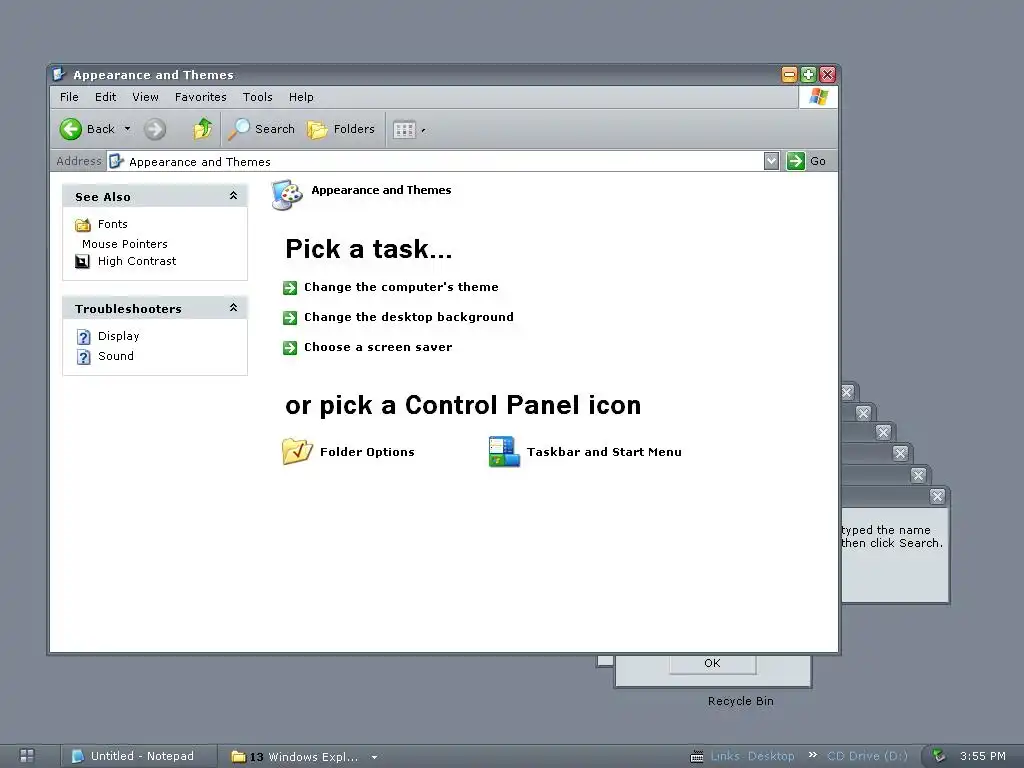Click the Fonts link text
The image size is (1024, 768).
coord(112,224)
